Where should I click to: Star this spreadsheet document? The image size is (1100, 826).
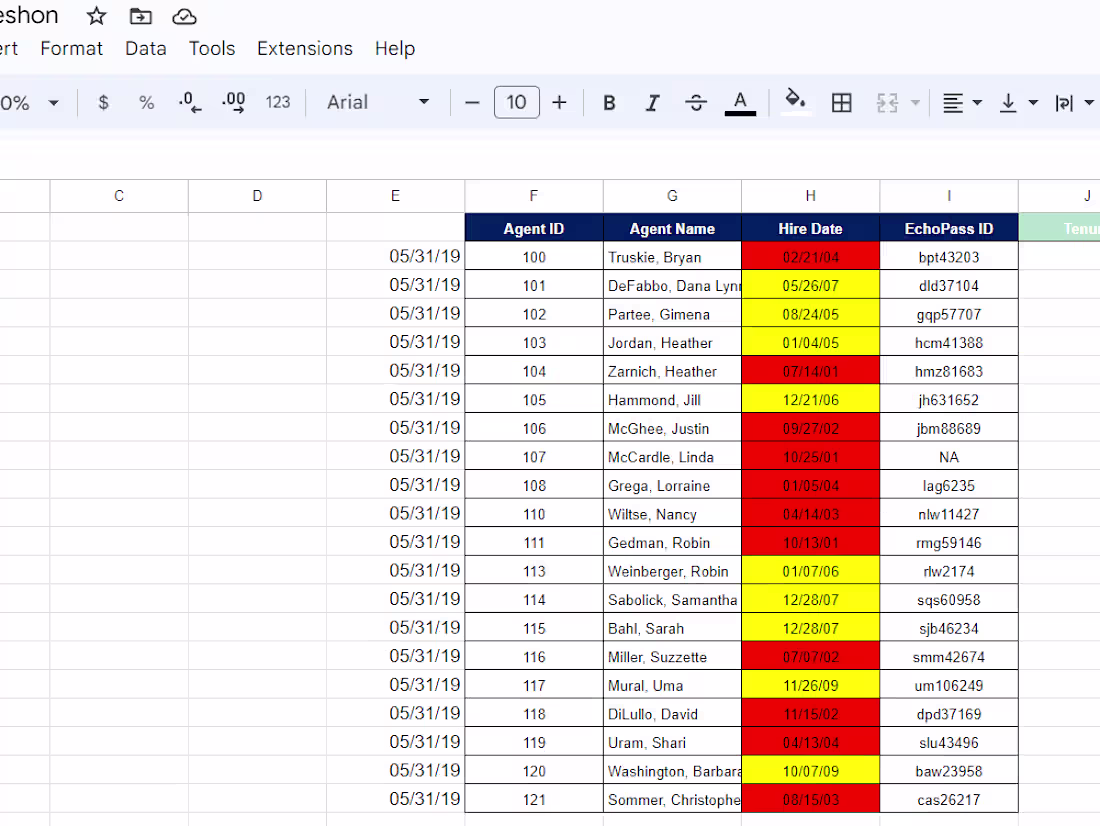pos(96,16)
